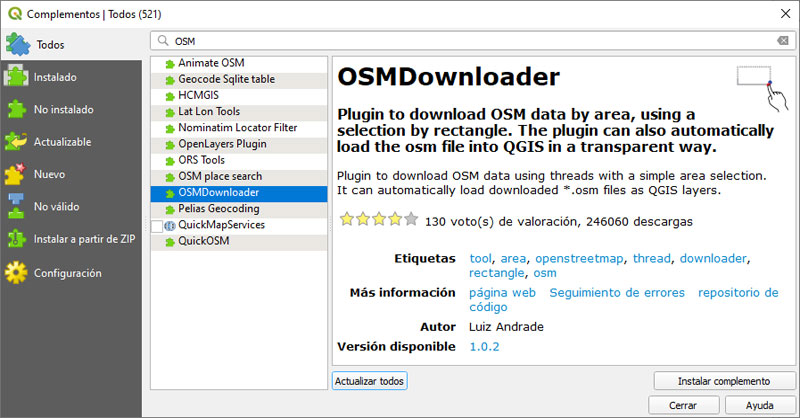
Task: Select Nominatim Locator Filter row
Action: point(239,128)
